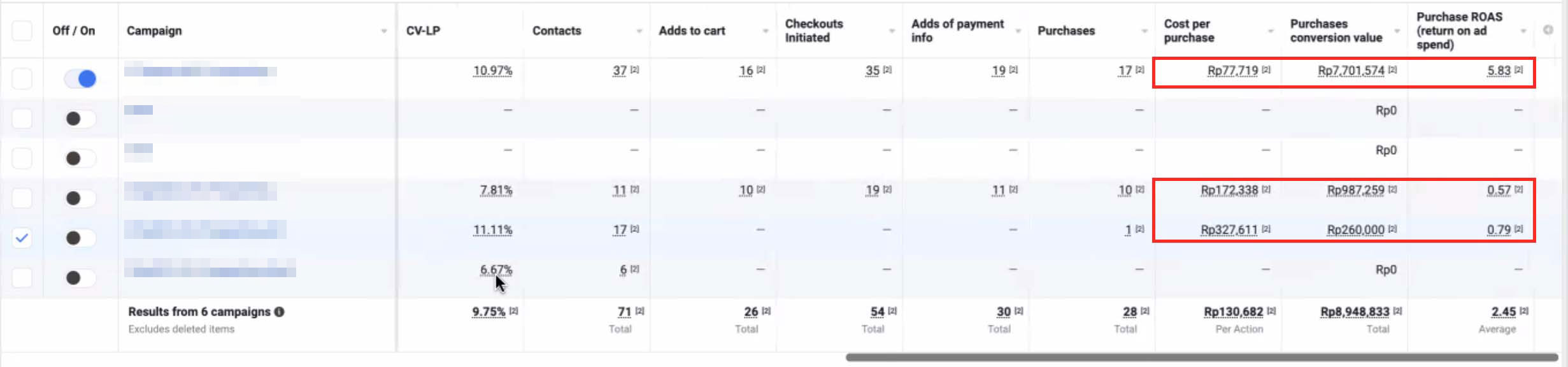
Task: Click the CV-LP column header
Action: (424, 31)
